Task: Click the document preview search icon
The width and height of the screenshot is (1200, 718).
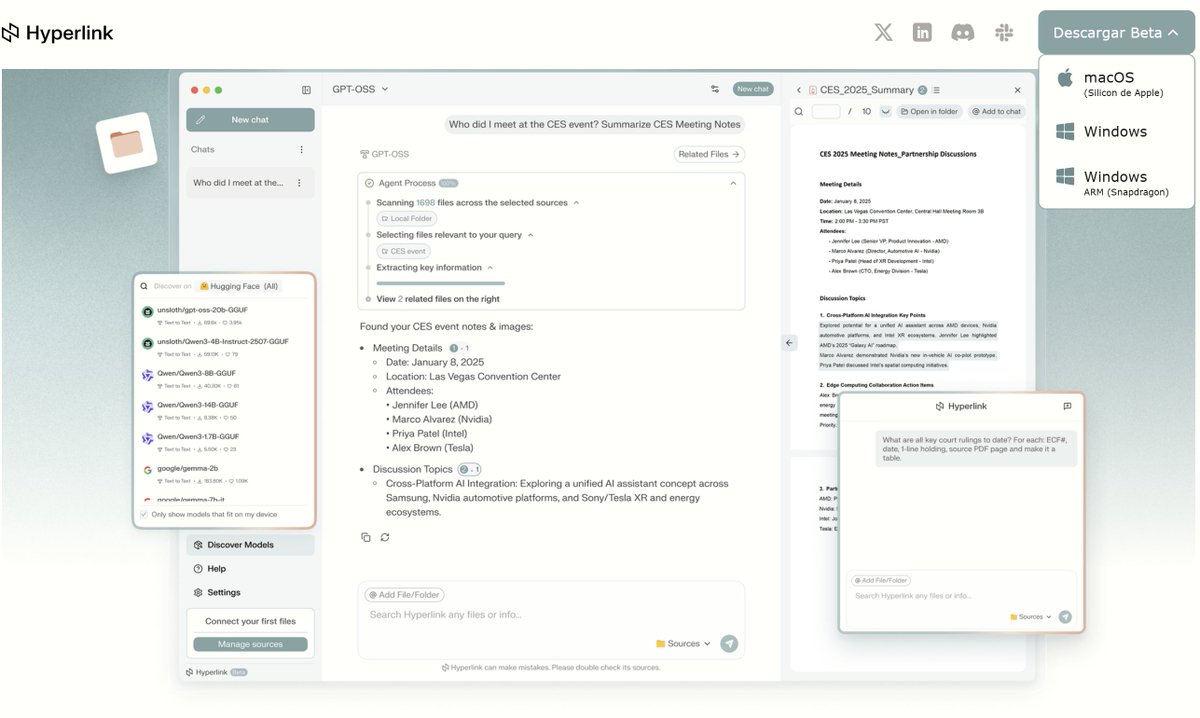Action: pos(799,112)
